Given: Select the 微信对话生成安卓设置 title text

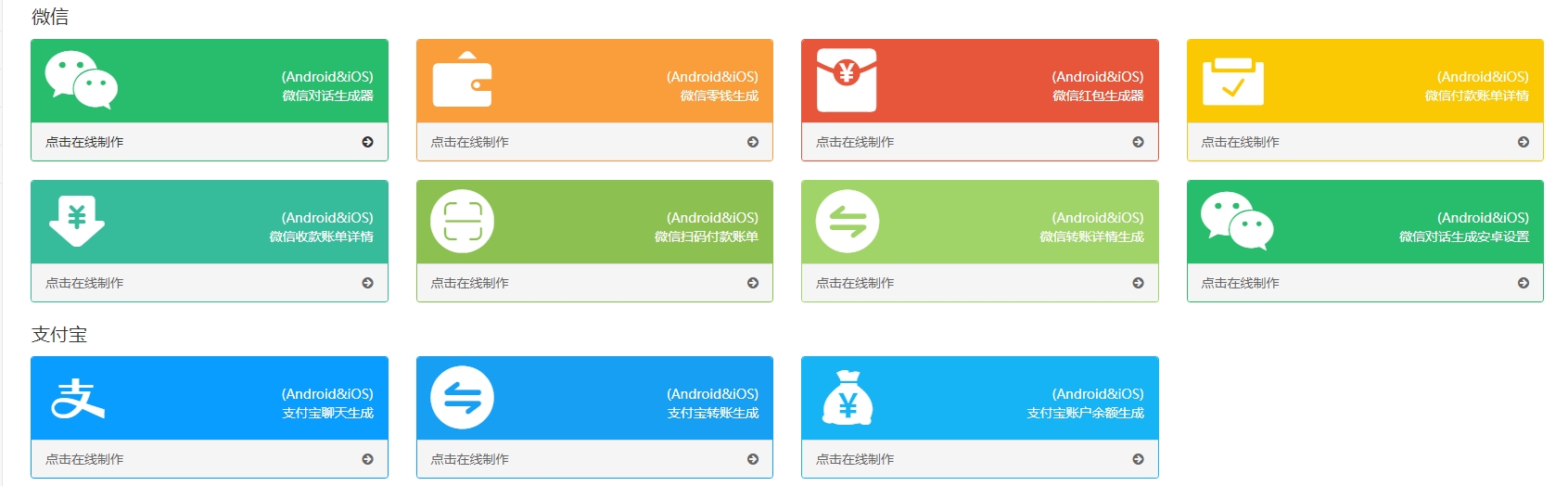Looking at the screenshot, I should (1463, 237).
